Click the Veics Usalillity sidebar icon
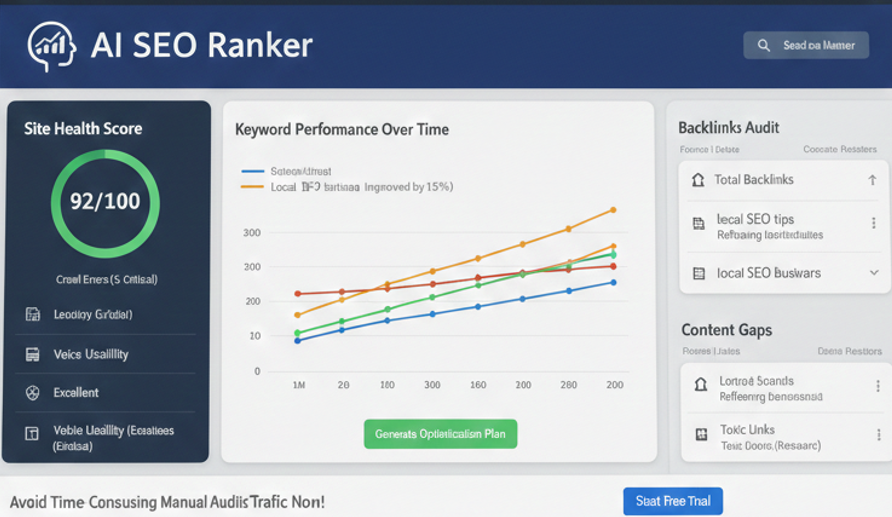 (x=33, y=354)
